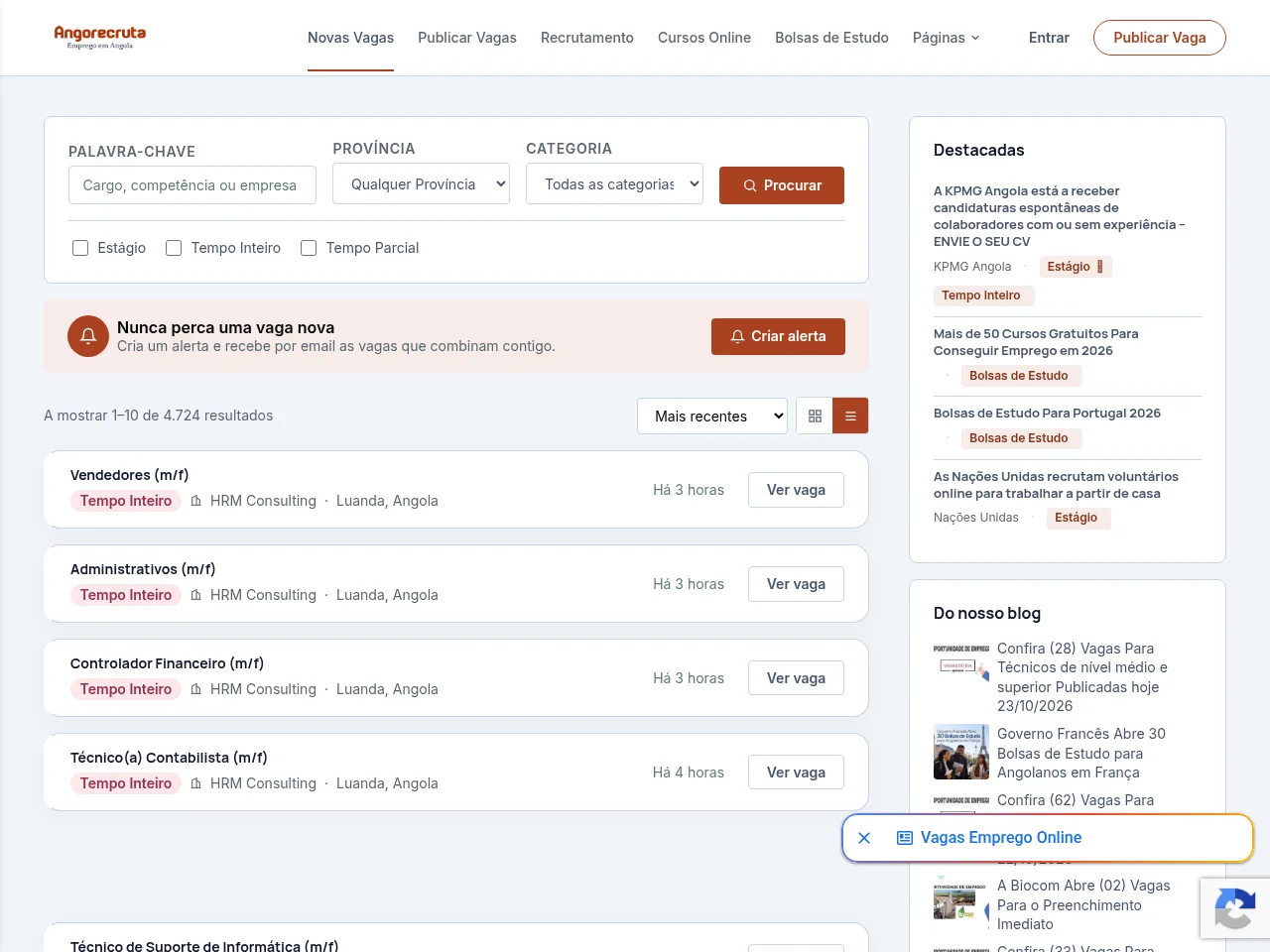Click the Publicar Vaga button

(1160, 38)
